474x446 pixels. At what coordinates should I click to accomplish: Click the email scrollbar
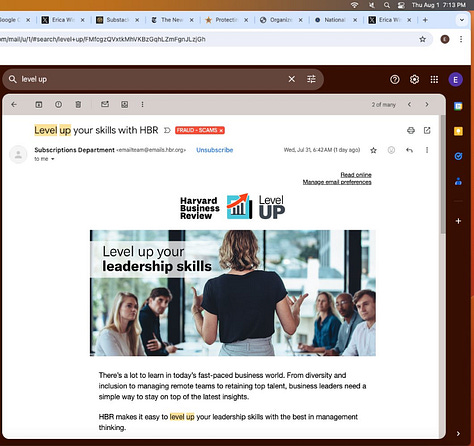coord(443,174)
